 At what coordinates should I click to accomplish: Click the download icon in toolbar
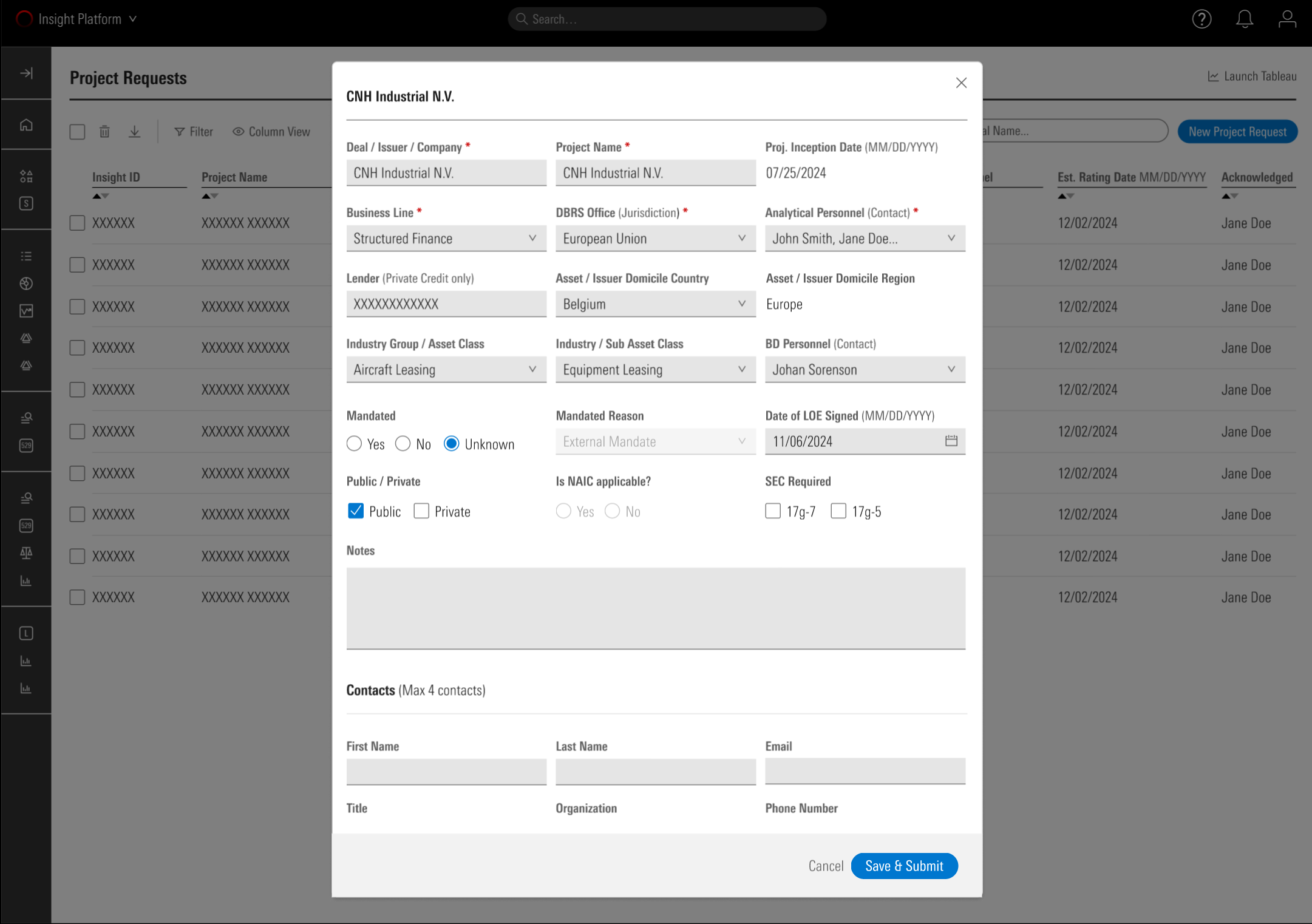(x=135, y=132)
